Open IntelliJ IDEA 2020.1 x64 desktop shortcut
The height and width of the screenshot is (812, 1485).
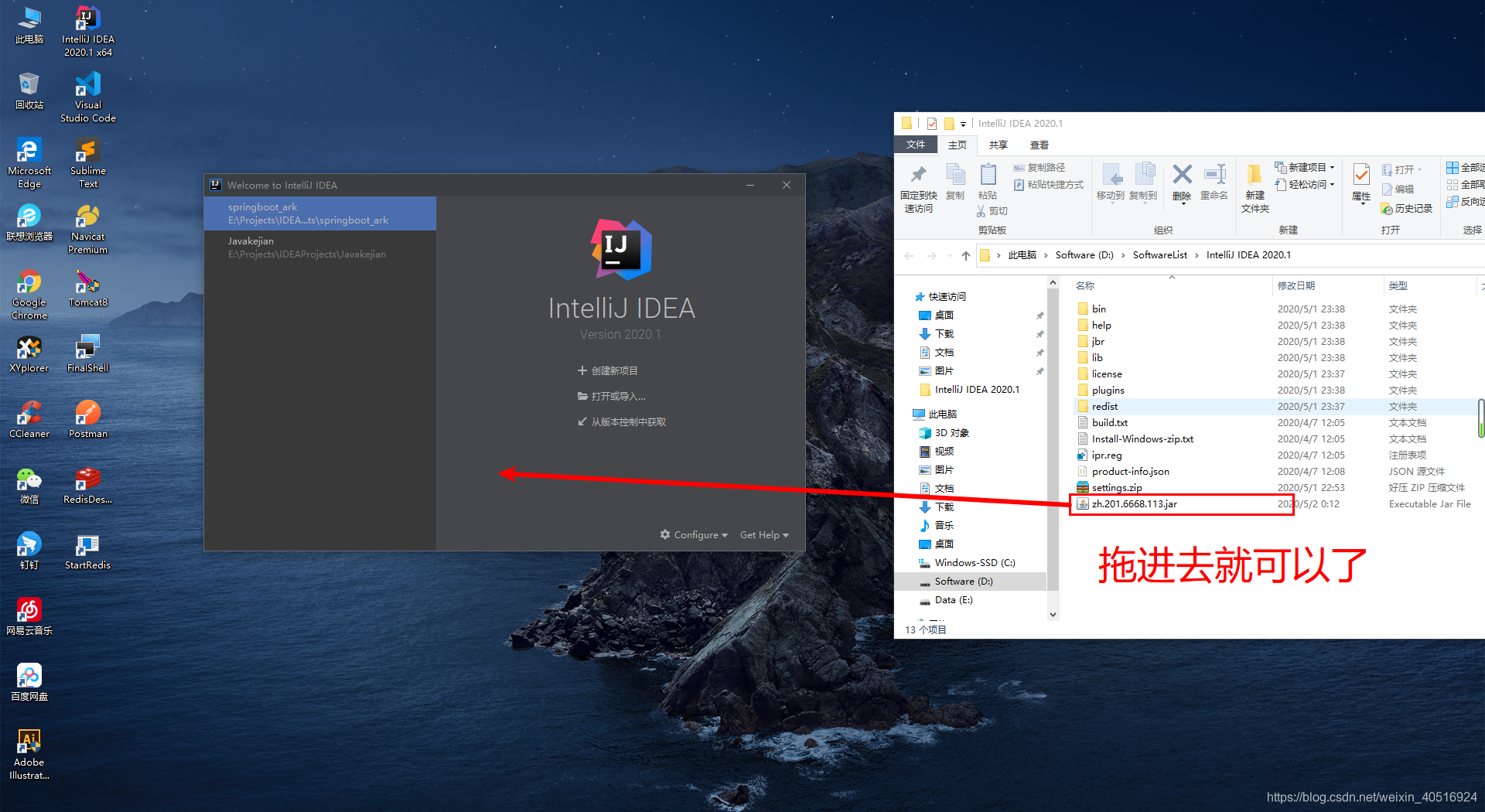(87, 31)
